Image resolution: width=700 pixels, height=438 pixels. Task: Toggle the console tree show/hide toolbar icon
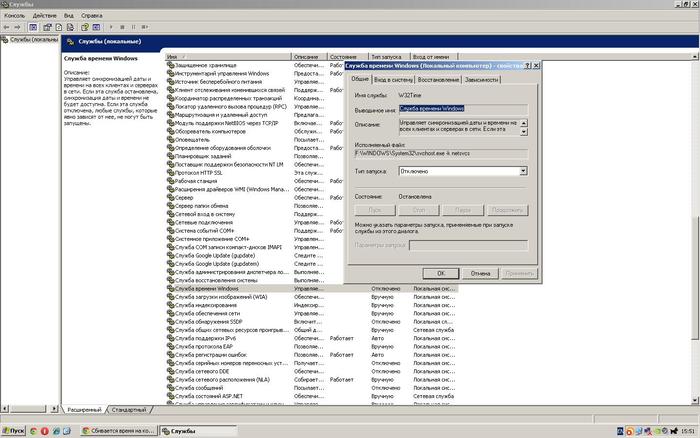(33, 27)
